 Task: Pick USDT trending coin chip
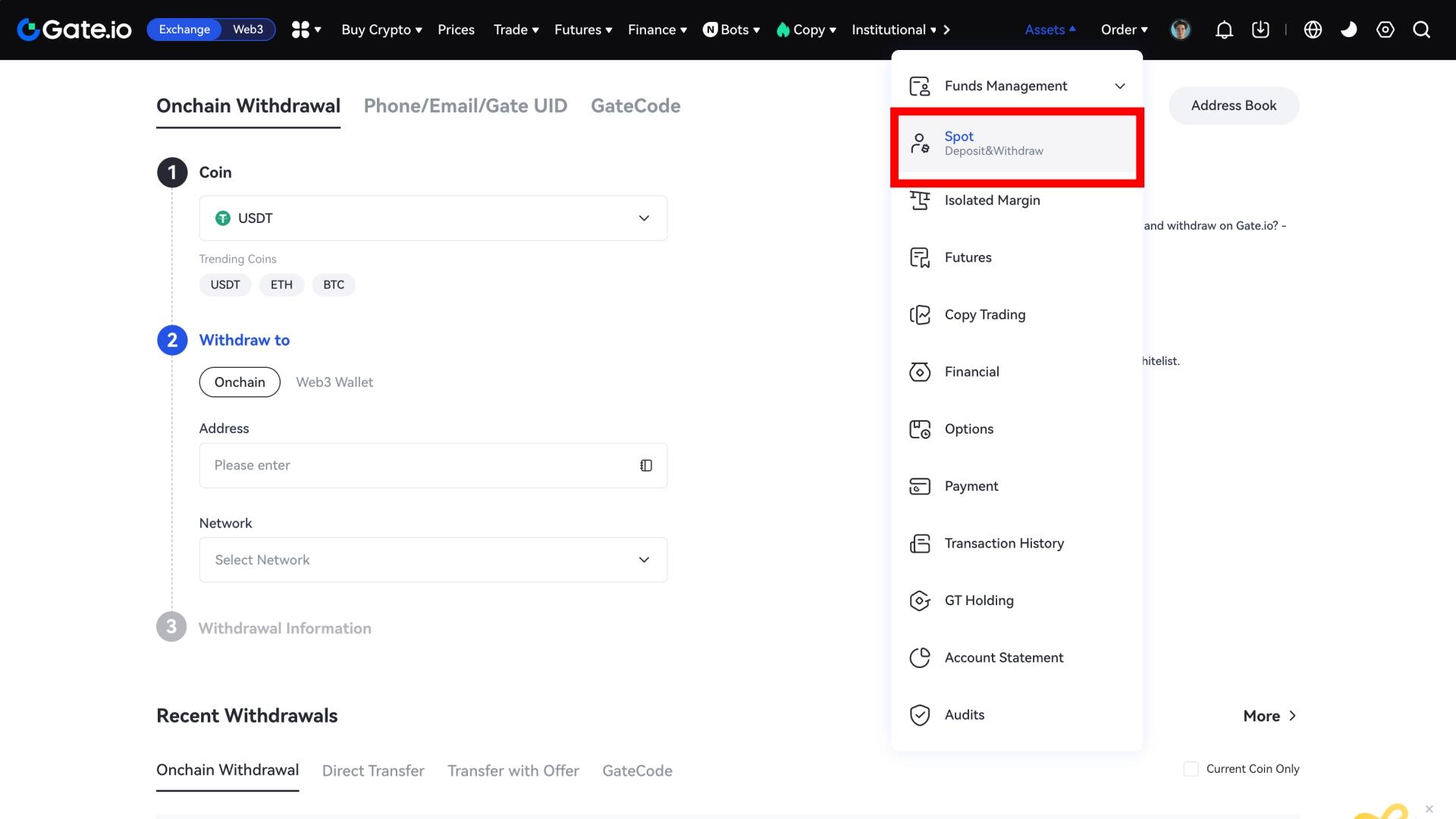coord(225,284)
